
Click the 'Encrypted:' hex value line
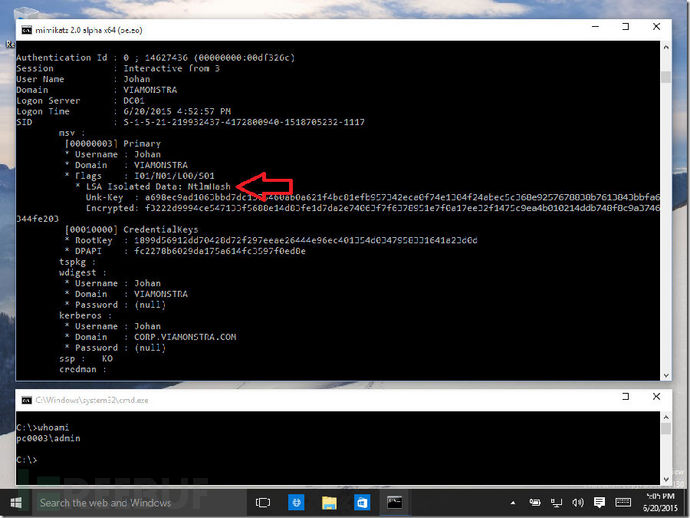[x=372, y=208]
